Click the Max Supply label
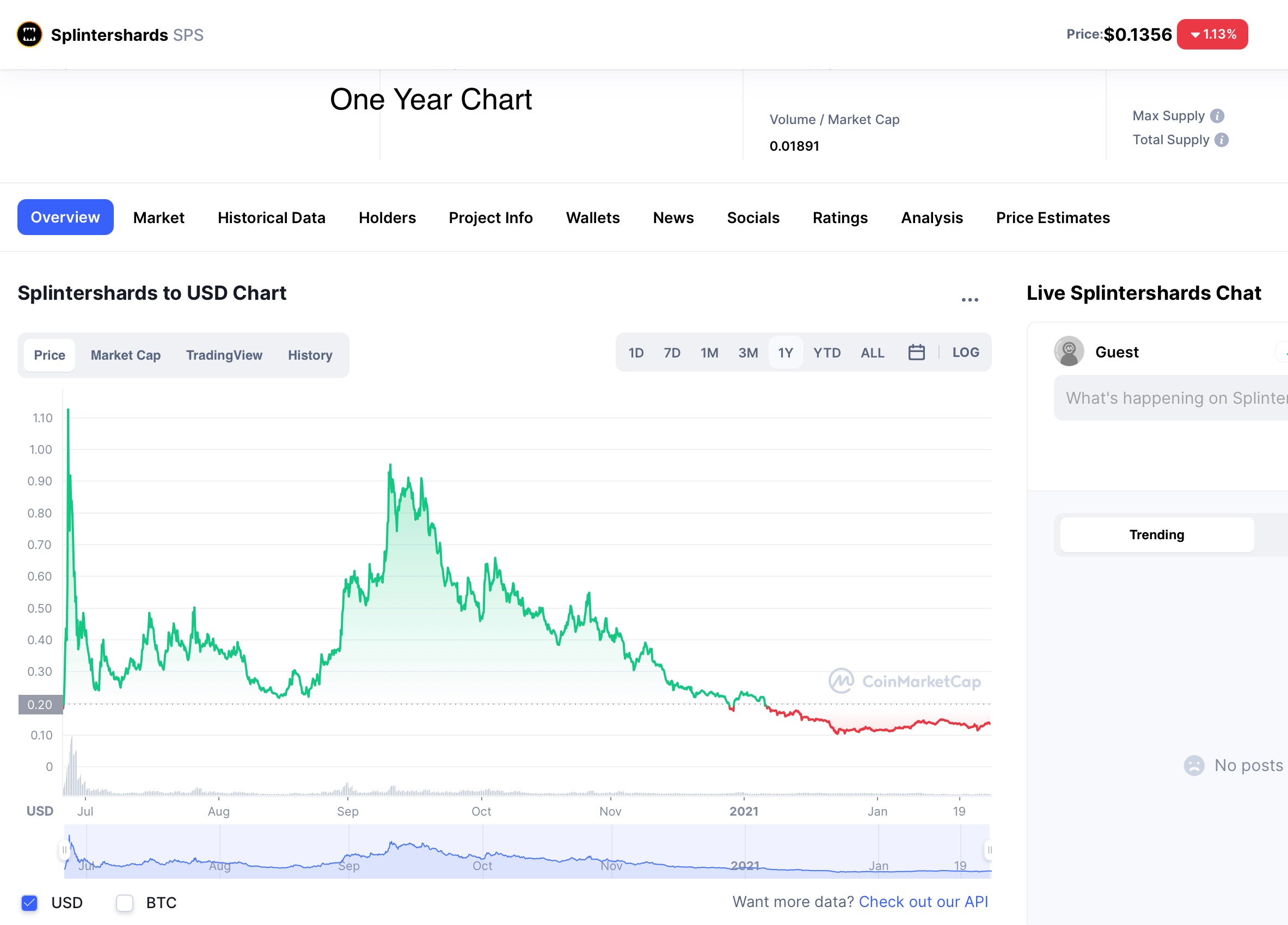The width and height of the screenshot is (1288, 925). click(1168, 116)
